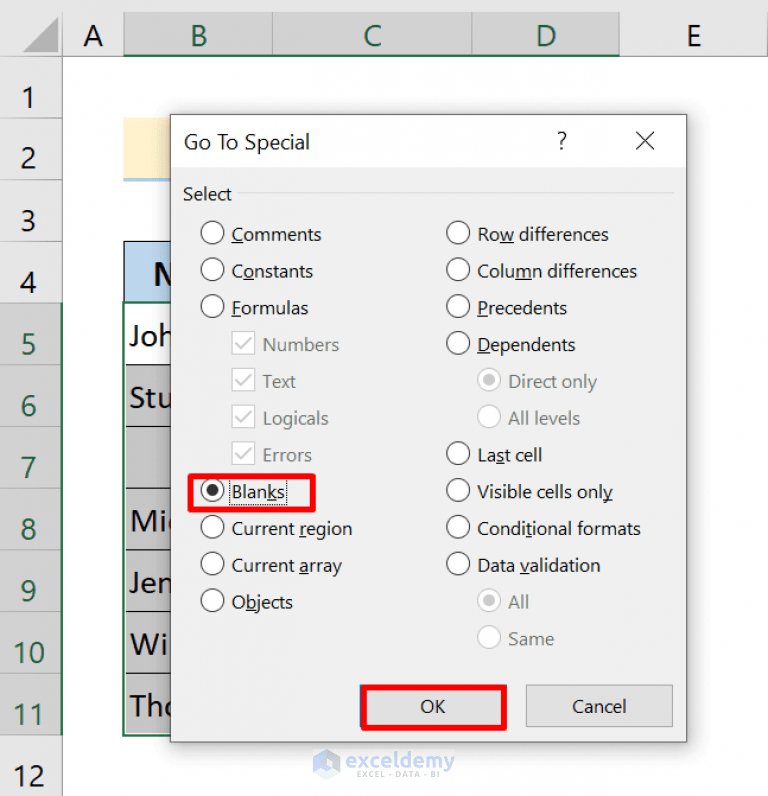Screen dimensions: 768x796
Task: Select the Blanks radio option
Action: pos(244,491)
